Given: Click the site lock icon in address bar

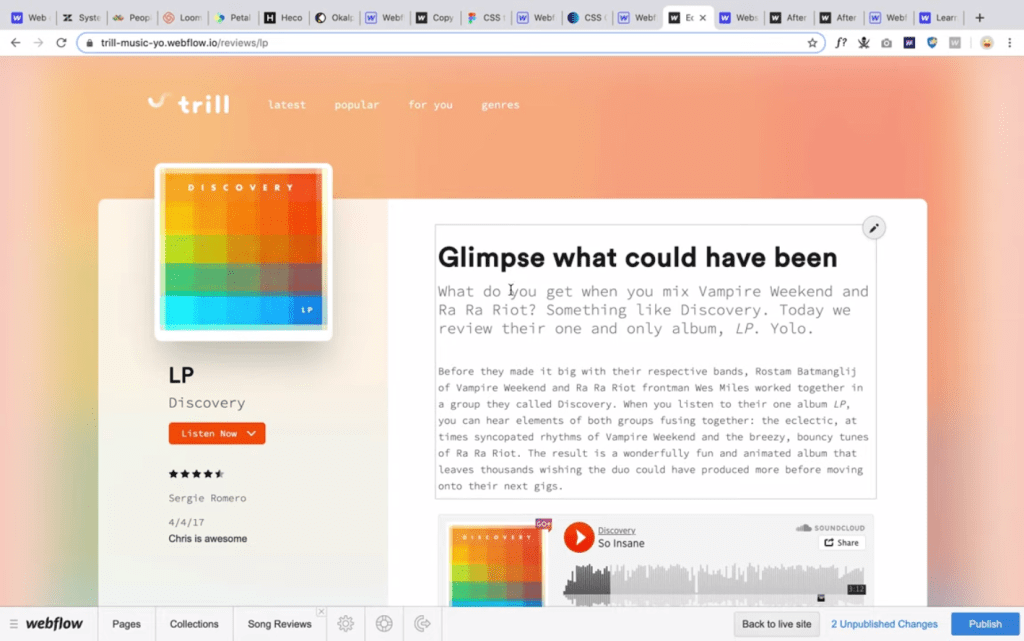Looking at the screenshot, I should (x=89, y=43).
